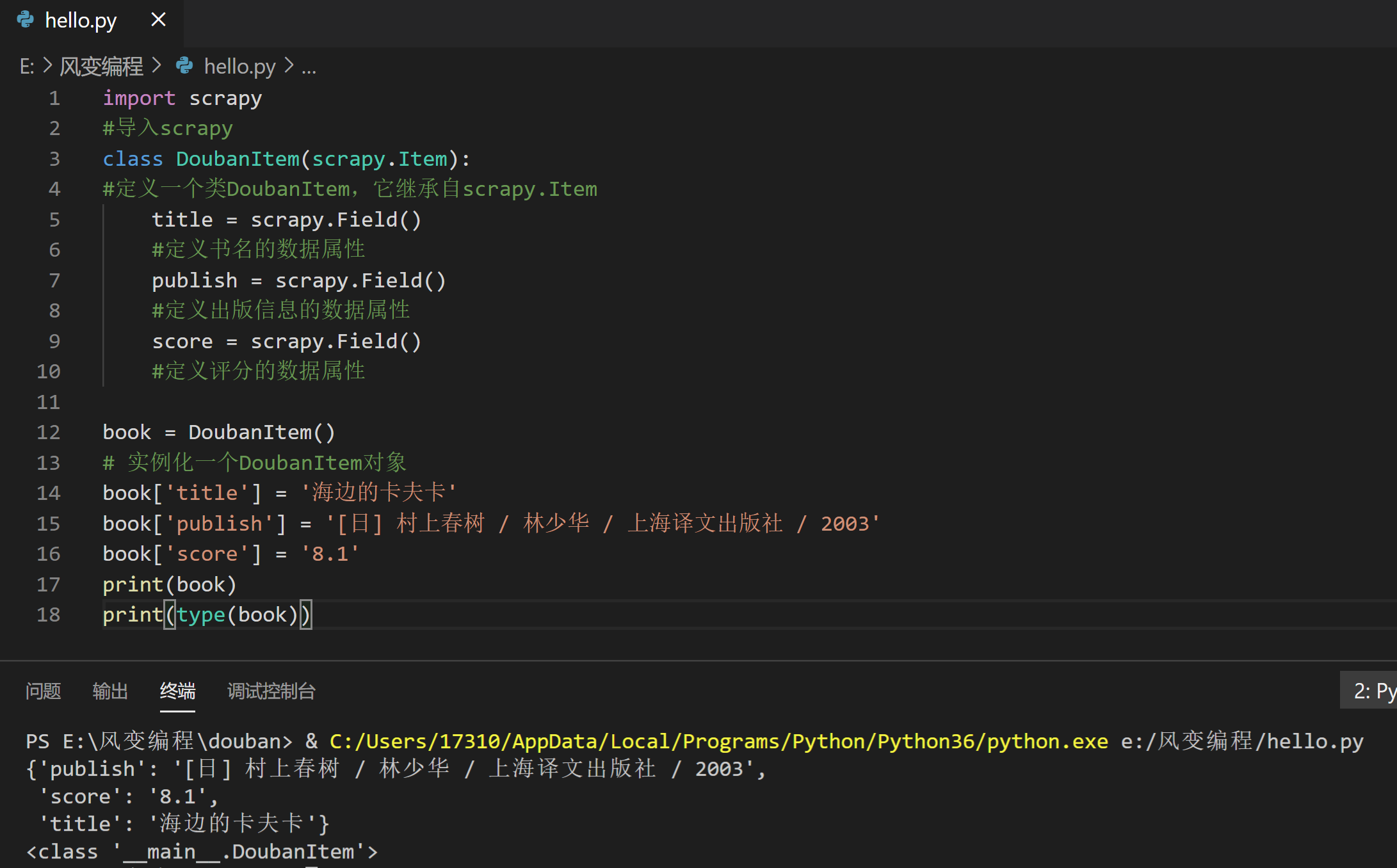This screenshot has height=868, width=1397.
Task: Click the '#定义评分的数据属性' comment
Action: point(259,371)
